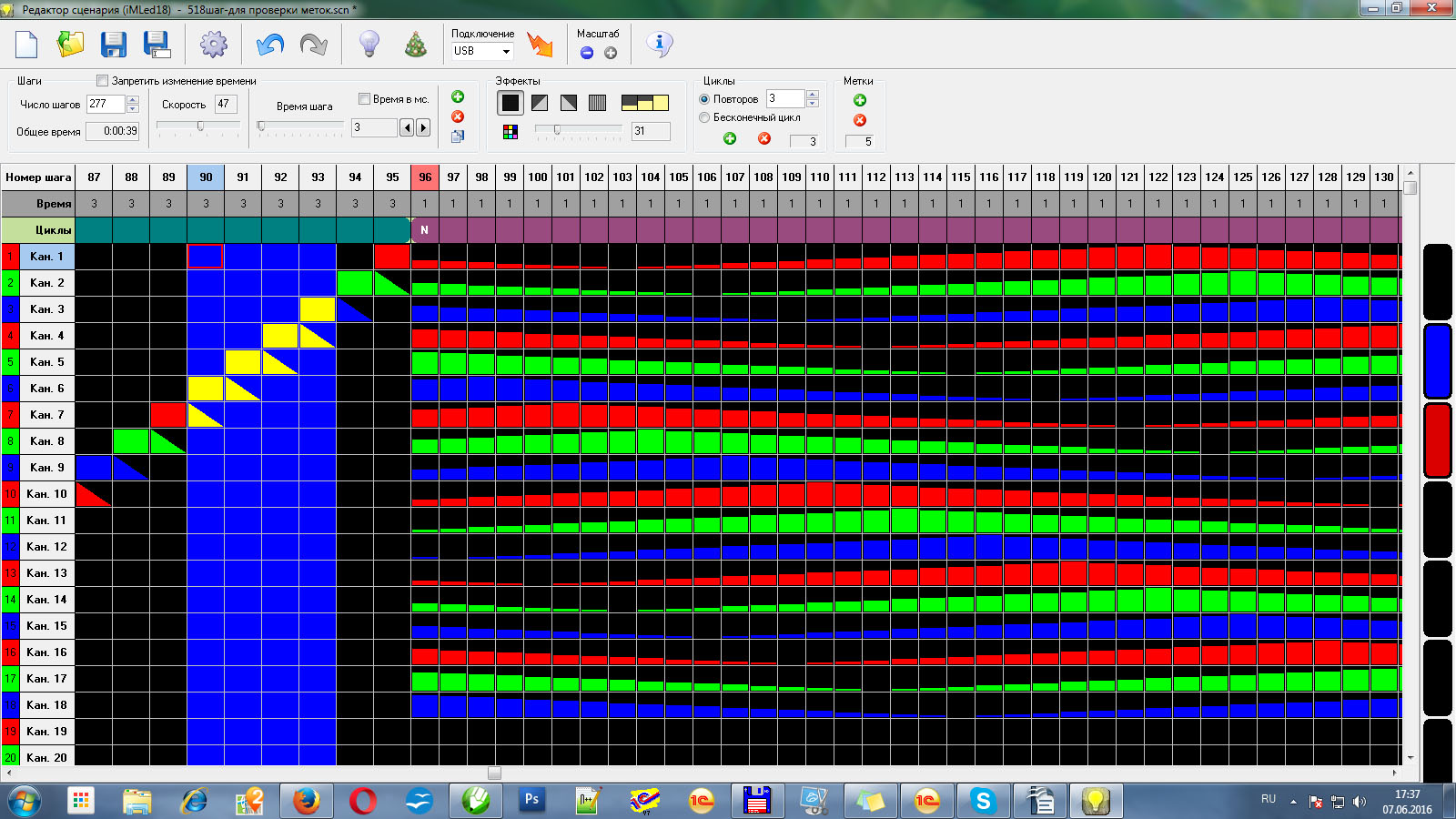This screenshot has width=1456, height=819.
Task: Click the N cycle marker at step 96
Action: 424,230
